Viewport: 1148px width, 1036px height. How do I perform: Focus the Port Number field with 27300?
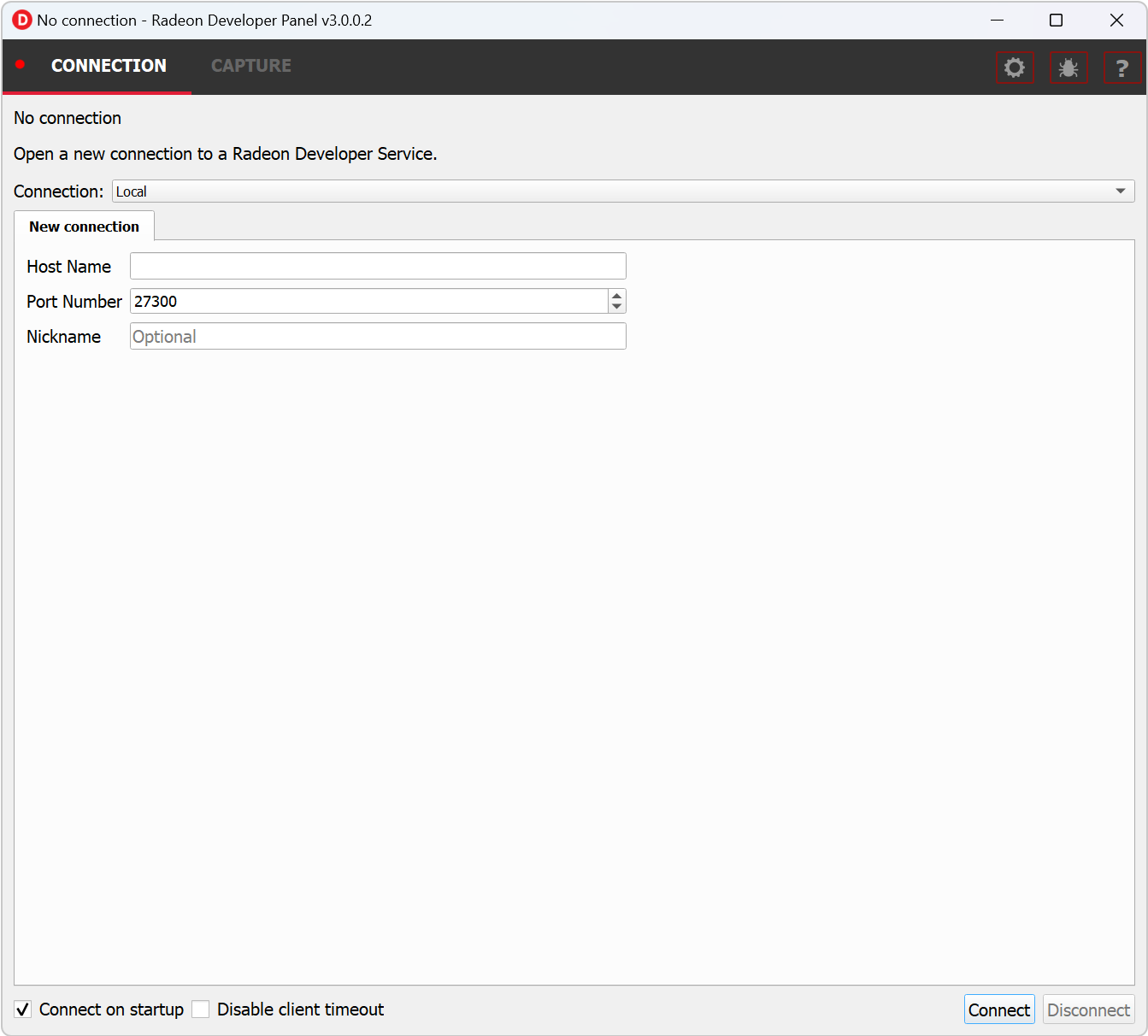368,301
